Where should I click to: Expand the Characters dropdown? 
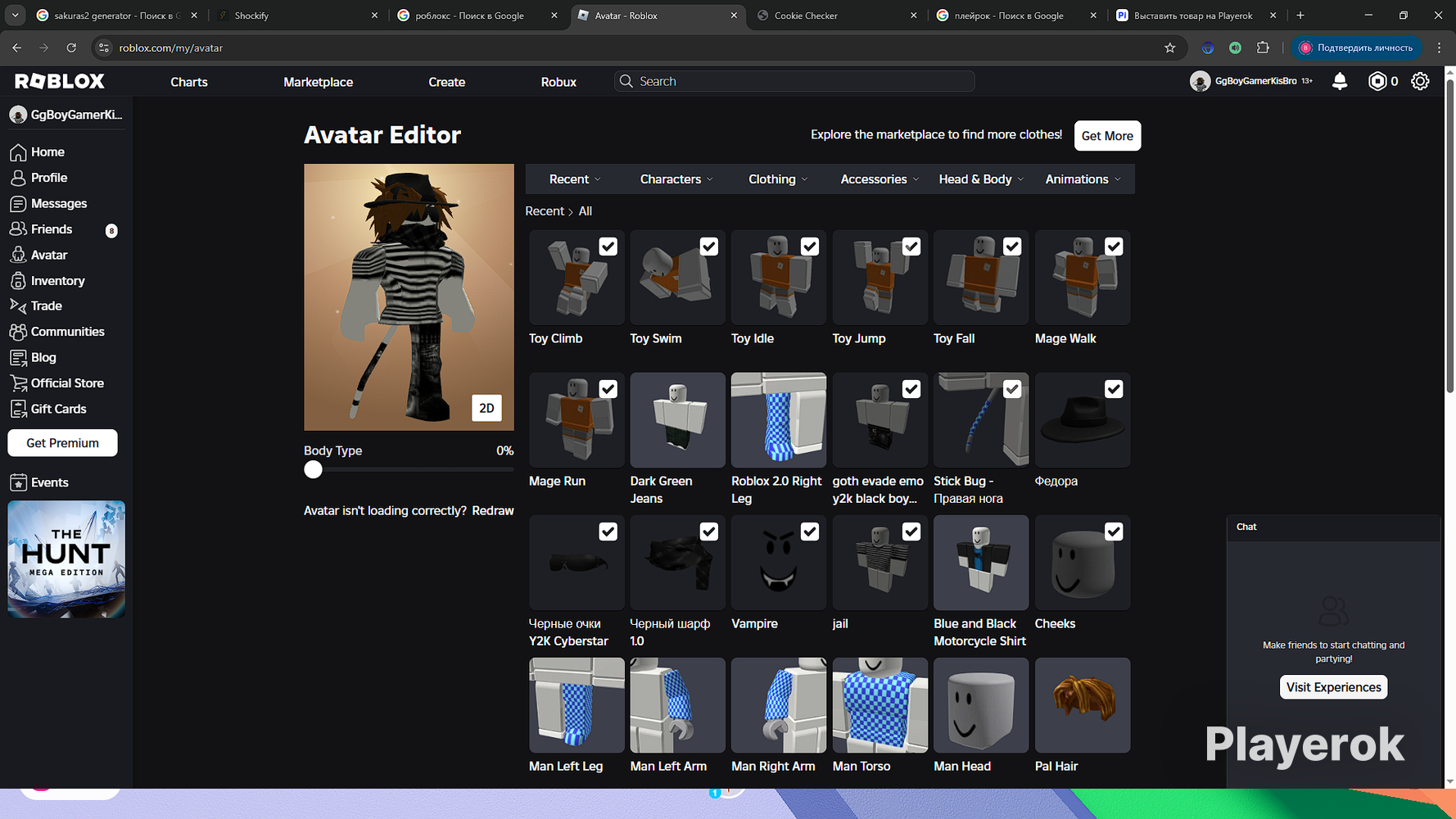point(676,179)
